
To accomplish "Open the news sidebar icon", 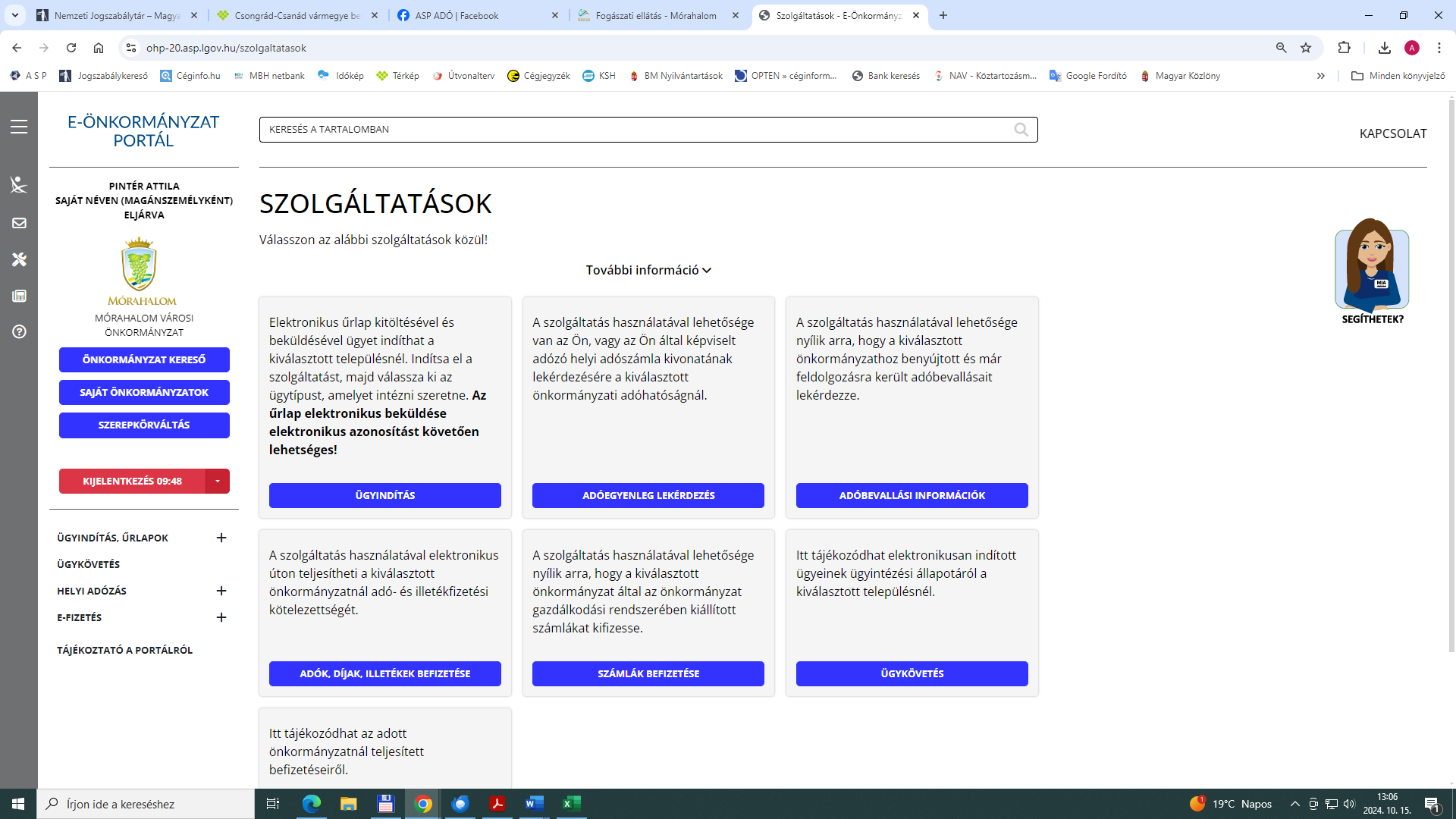I will [19, 296].
